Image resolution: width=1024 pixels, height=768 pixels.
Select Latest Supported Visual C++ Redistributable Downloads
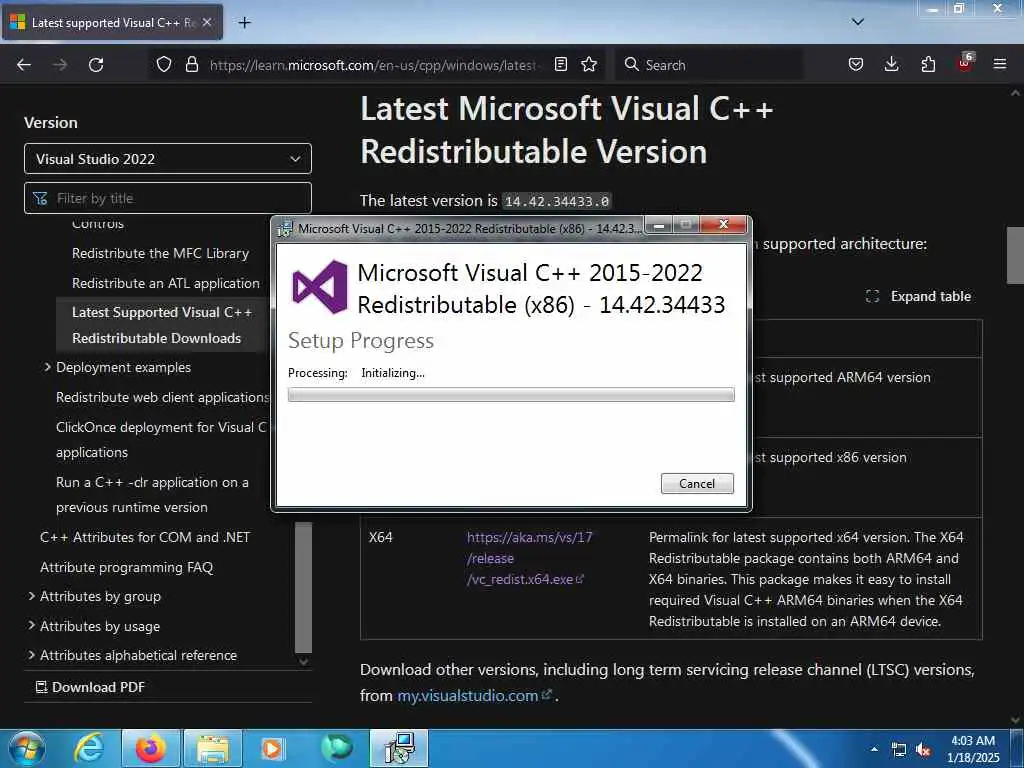pyautogui.click(x=162, y=325)
